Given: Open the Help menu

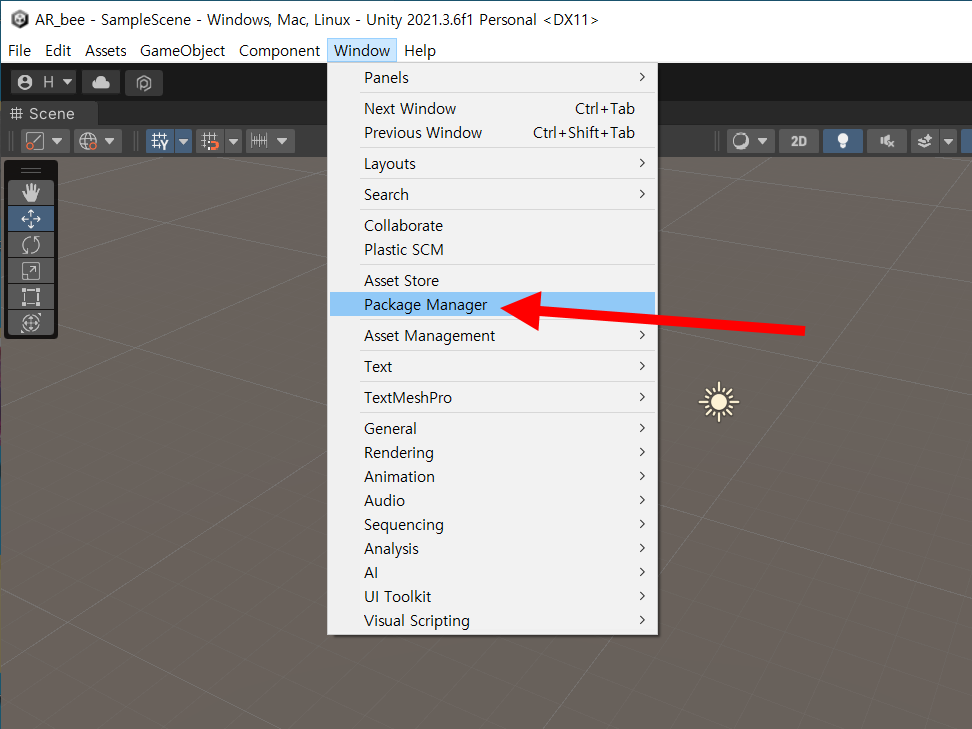Looking at the screenshot, I should pyautogui.click(x=420, y=51).
